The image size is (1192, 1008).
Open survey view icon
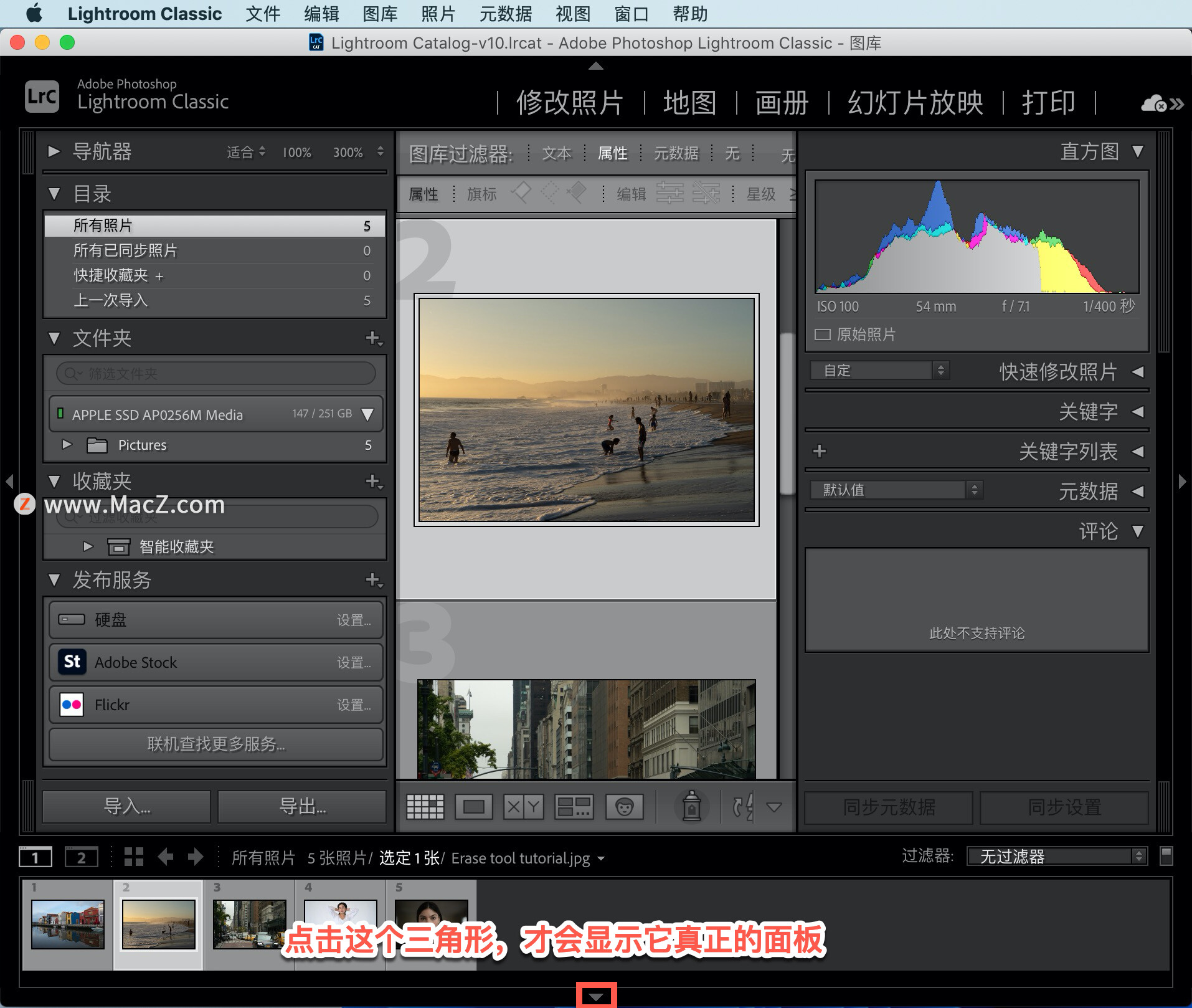[574, 807]
